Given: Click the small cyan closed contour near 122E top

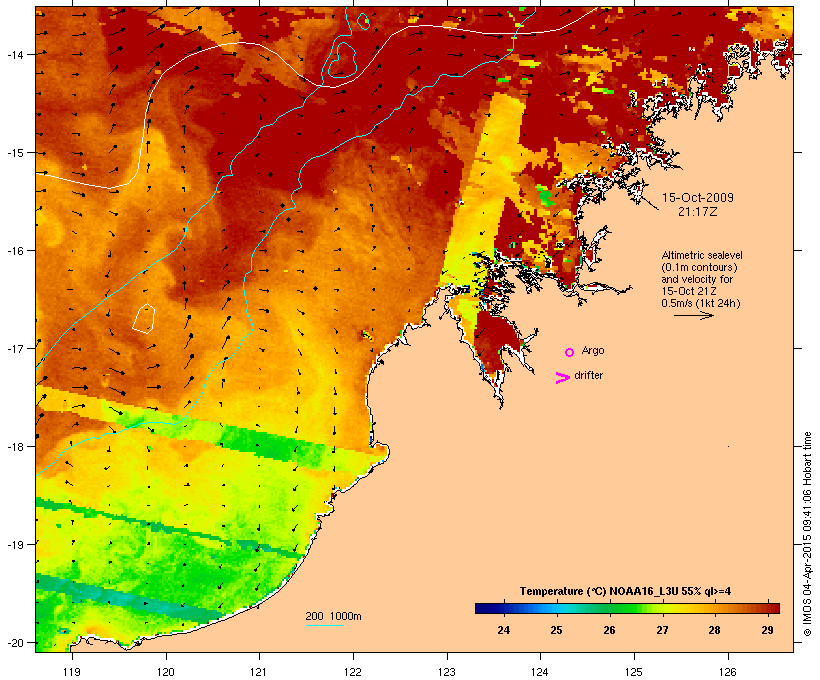Looking at the screenshot, I should pyautogui.click(x=363, y=21).
